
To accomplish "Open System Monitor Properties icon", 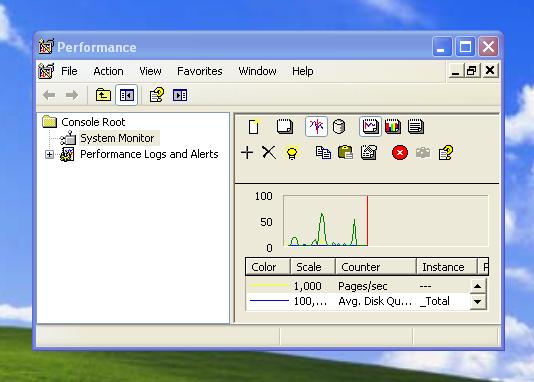I will pos(369,152).
